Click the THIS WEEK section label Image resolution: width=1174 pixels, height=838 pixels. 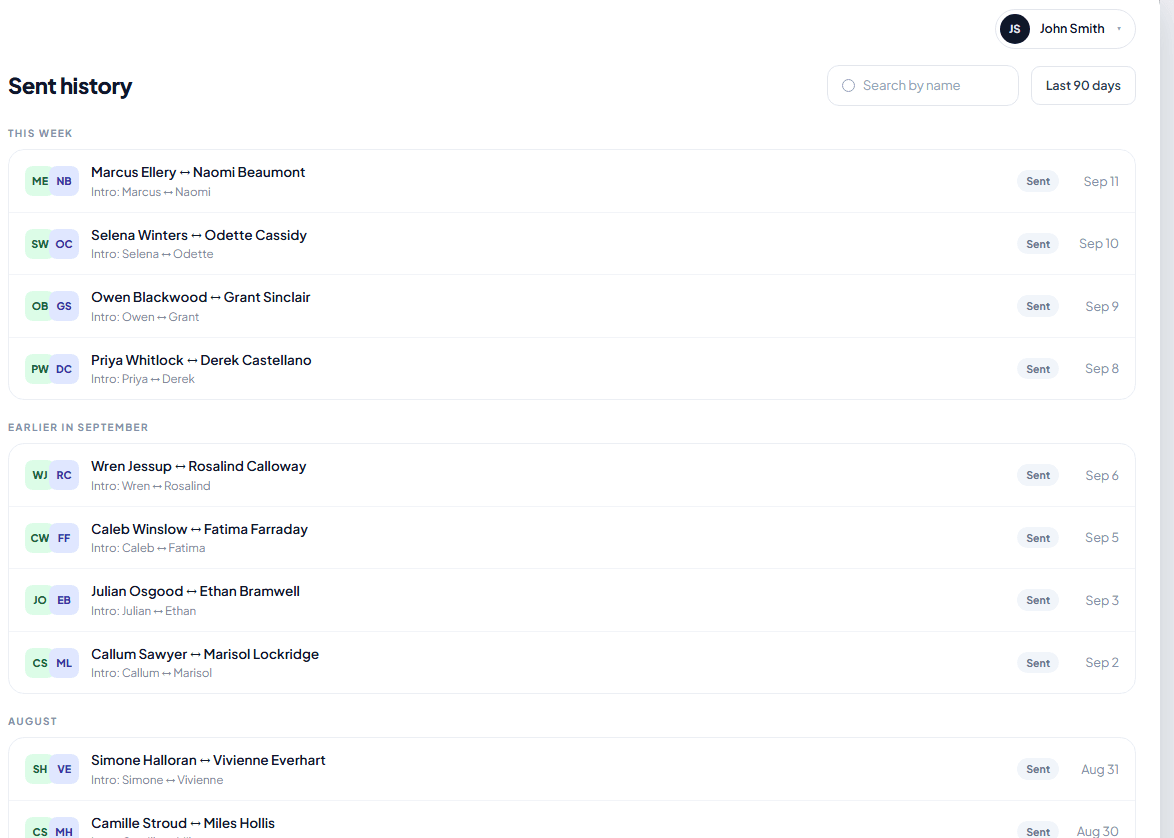point(40,133)
